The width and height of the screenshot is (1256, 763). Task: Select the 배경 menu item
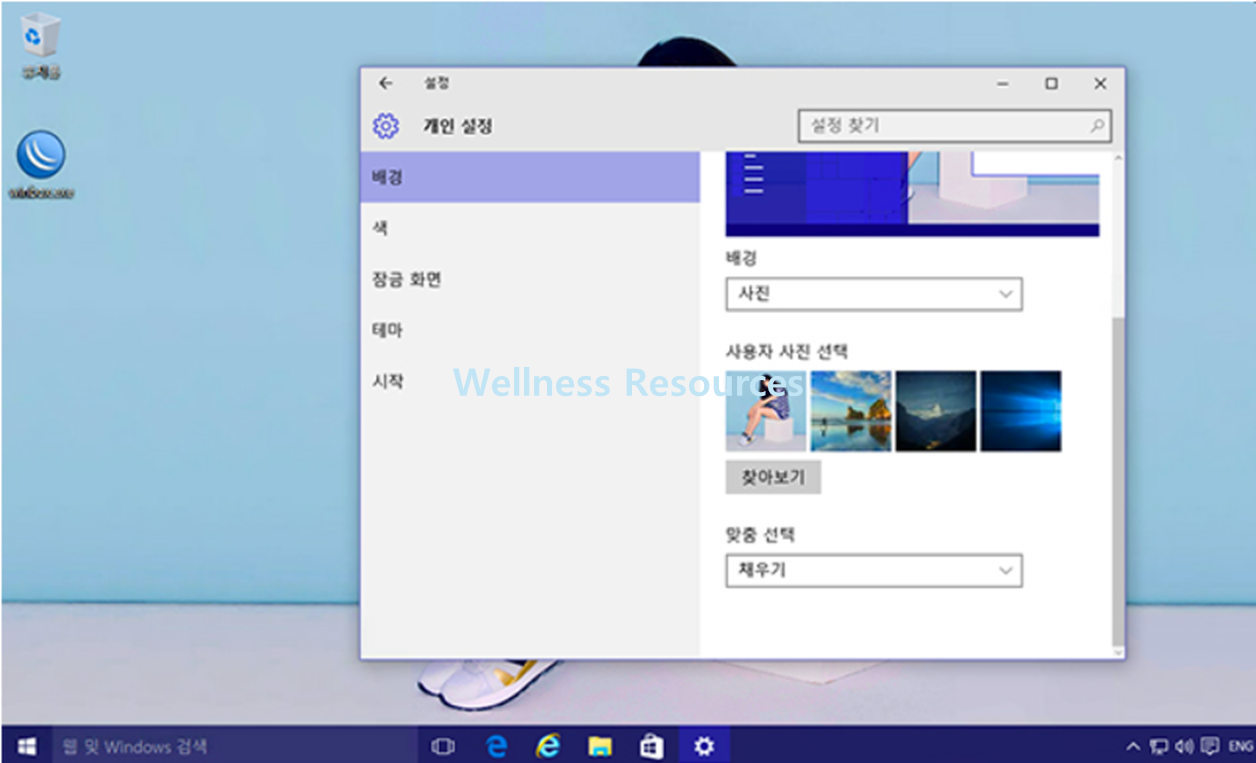[x=530, y=177]
